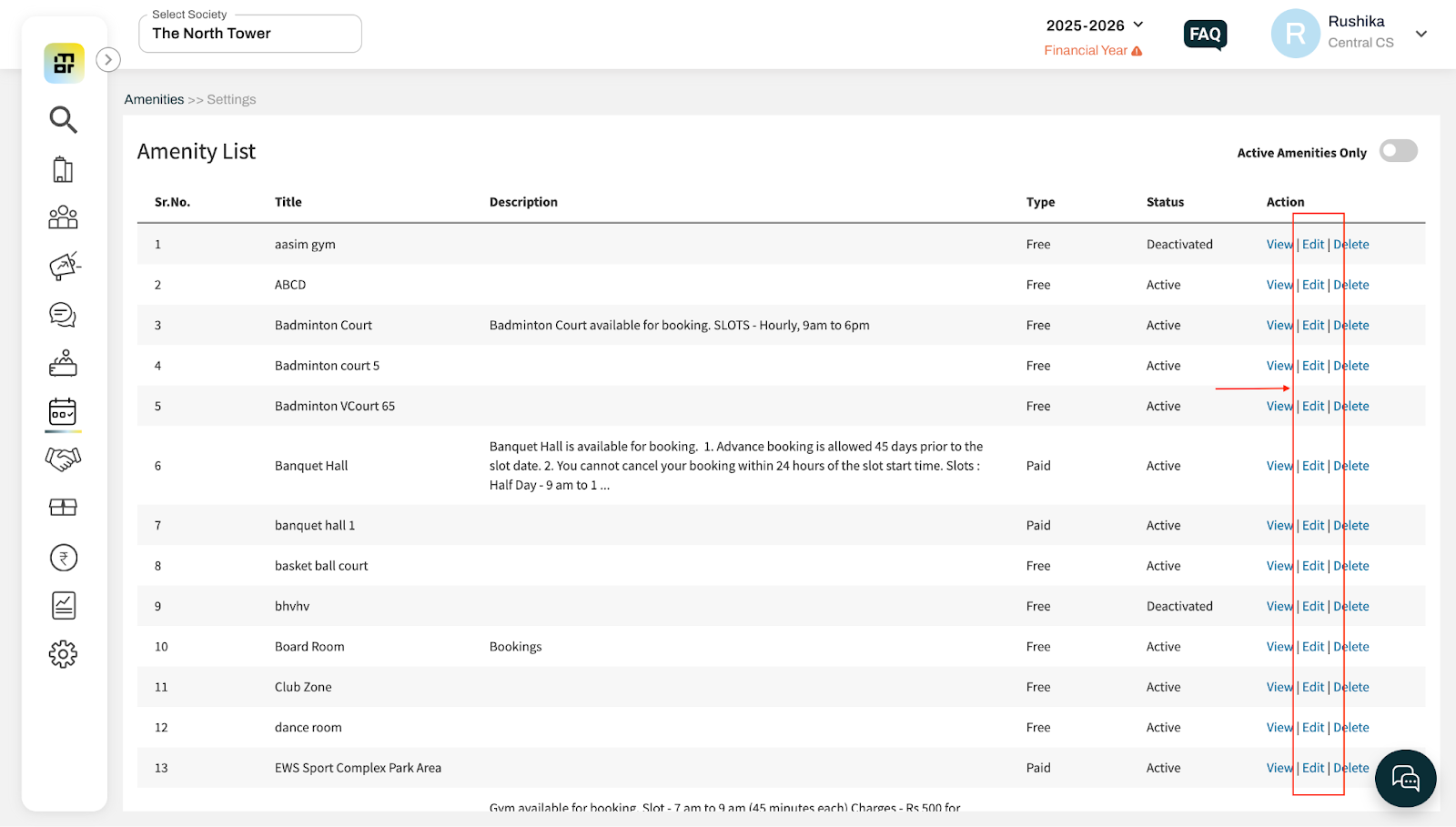Edit the Badminton VCourt 65 amenity

(1313, 406)
